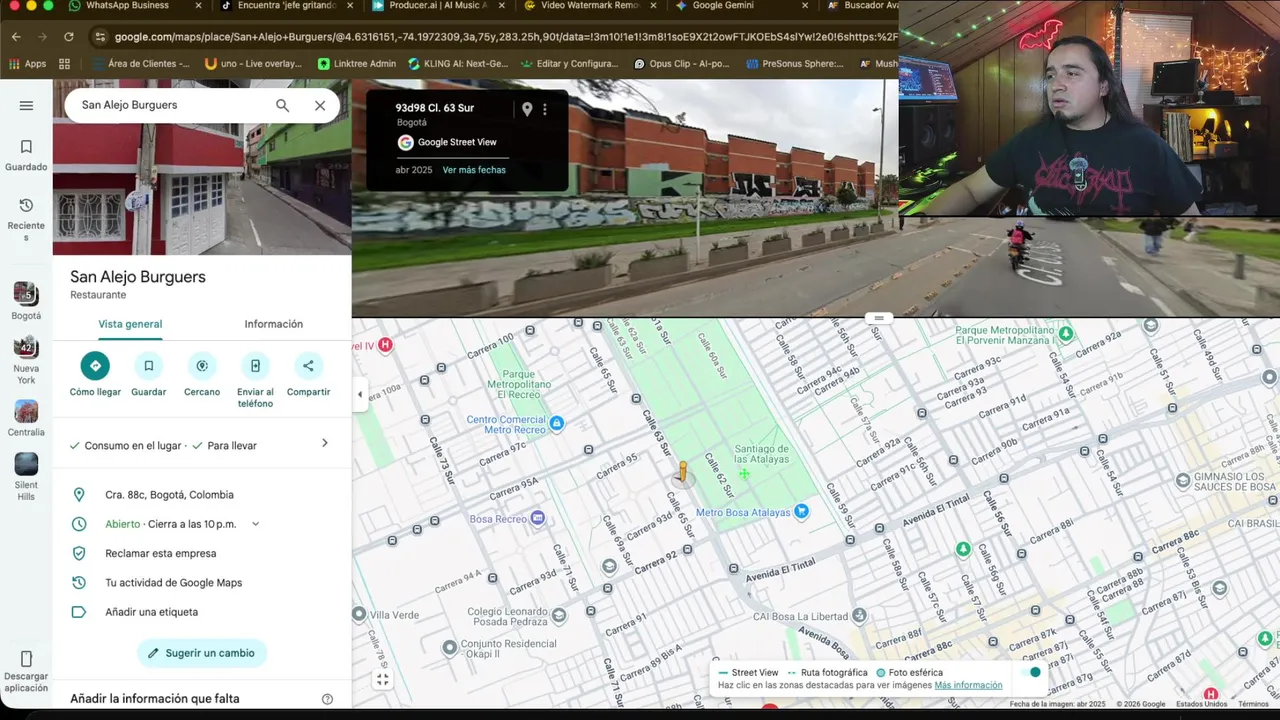The image size is (1280, 720).
Task: Click the Gimnasio Los Sauces de Bosa marker
Action: click(1183, 481)
